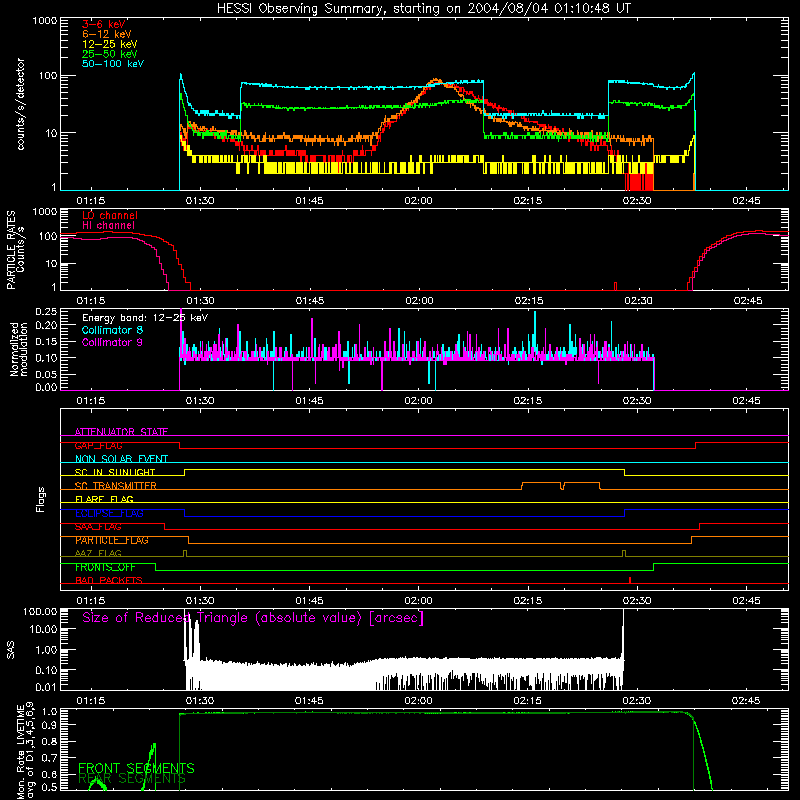800x800 pixels.
Task: Select the Collimator 8 legend label
Action: (x=112, y=330)
